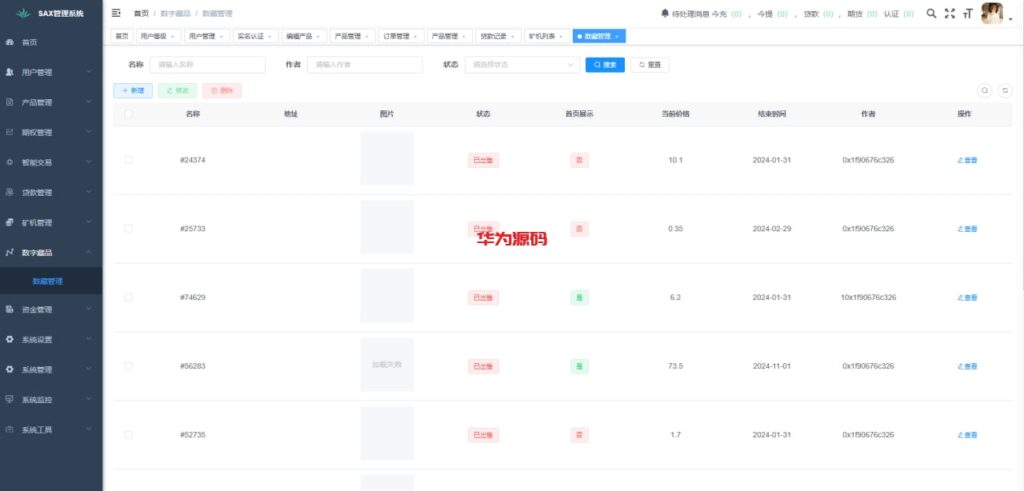Select 数藏管理 submenu item in sidebar

[51, 281]
